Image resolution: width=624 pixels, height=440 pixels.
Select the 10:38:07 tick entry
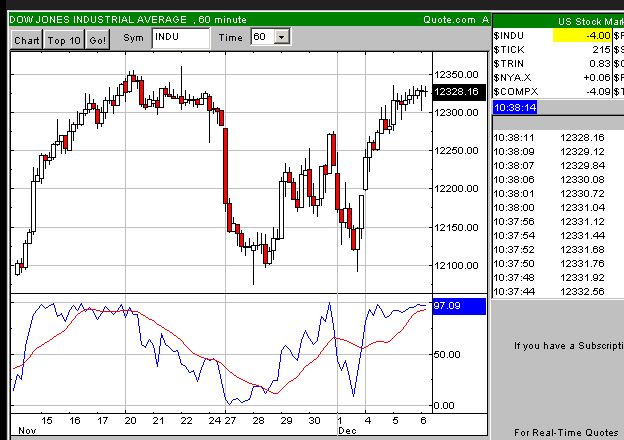click(558, 165)
